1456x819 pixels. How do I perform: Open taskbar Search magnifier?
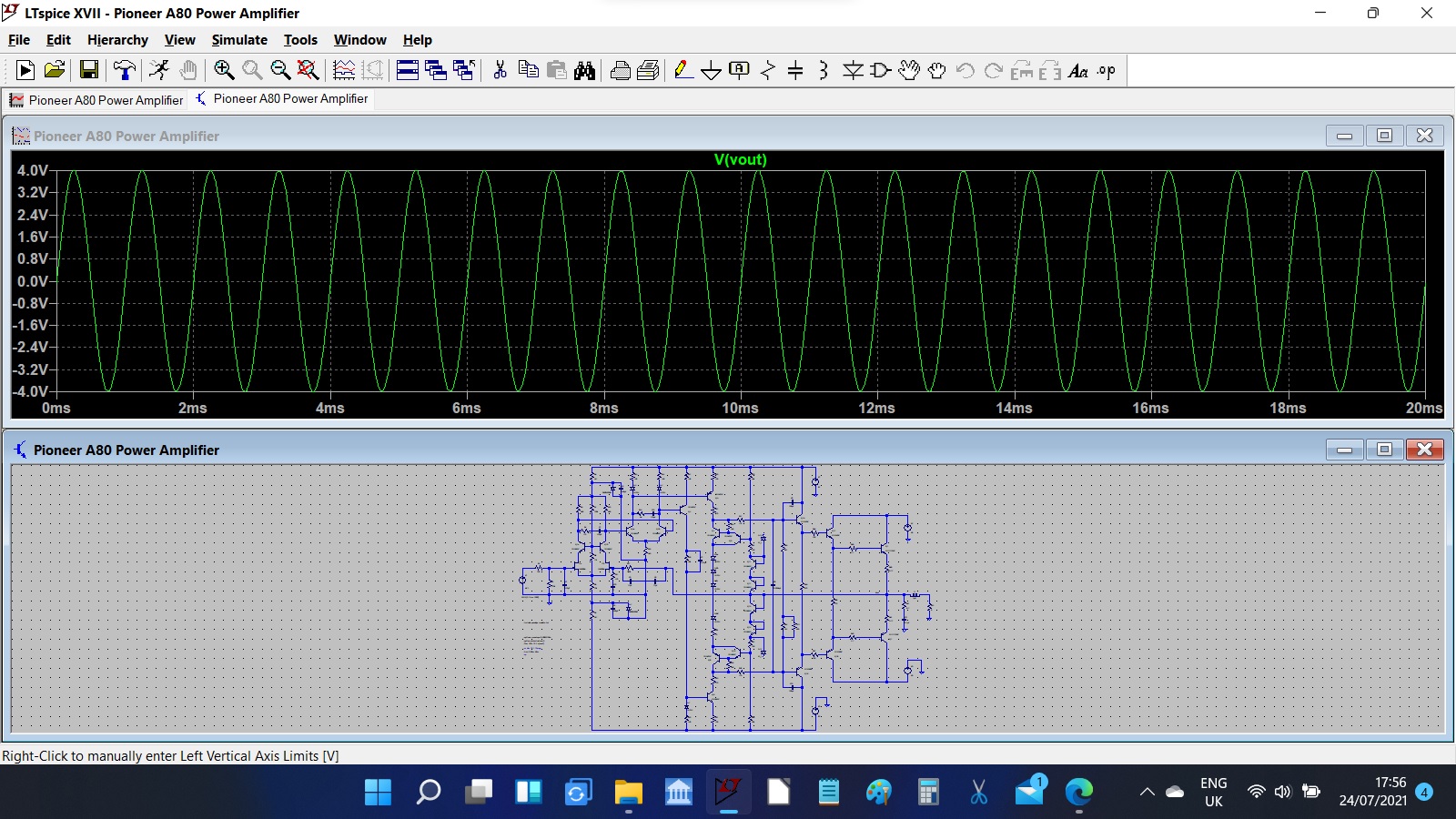click(x=428, y=792)
